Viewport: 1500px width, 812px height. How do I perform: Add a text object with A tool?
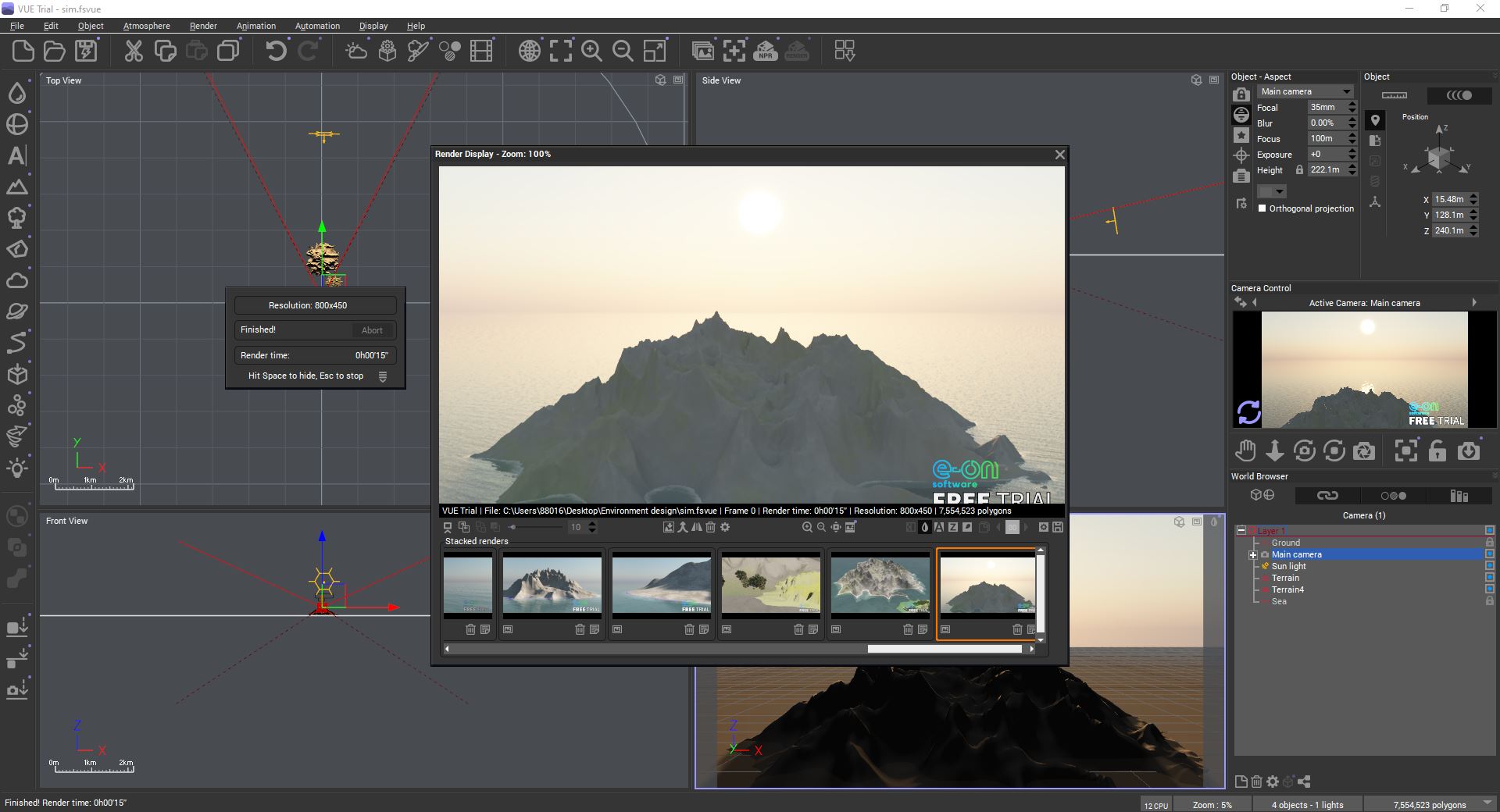coord(17,155)
